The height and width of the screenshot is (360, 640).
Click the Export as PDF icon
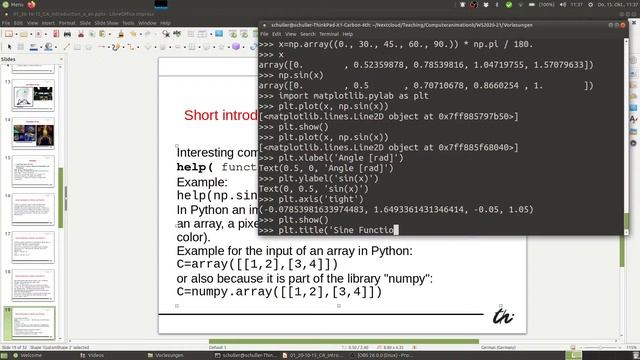pos(56,34)
